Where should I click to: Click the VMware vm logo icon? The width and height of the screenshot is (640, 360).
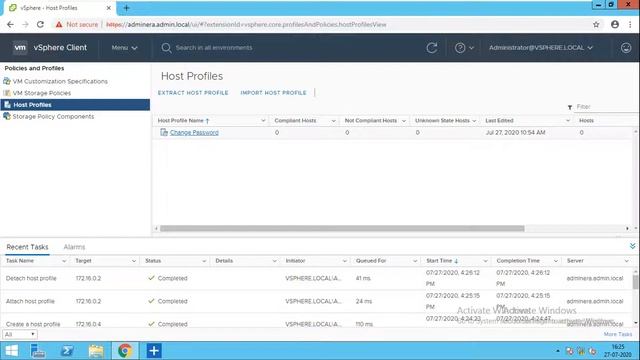[20, 47]
